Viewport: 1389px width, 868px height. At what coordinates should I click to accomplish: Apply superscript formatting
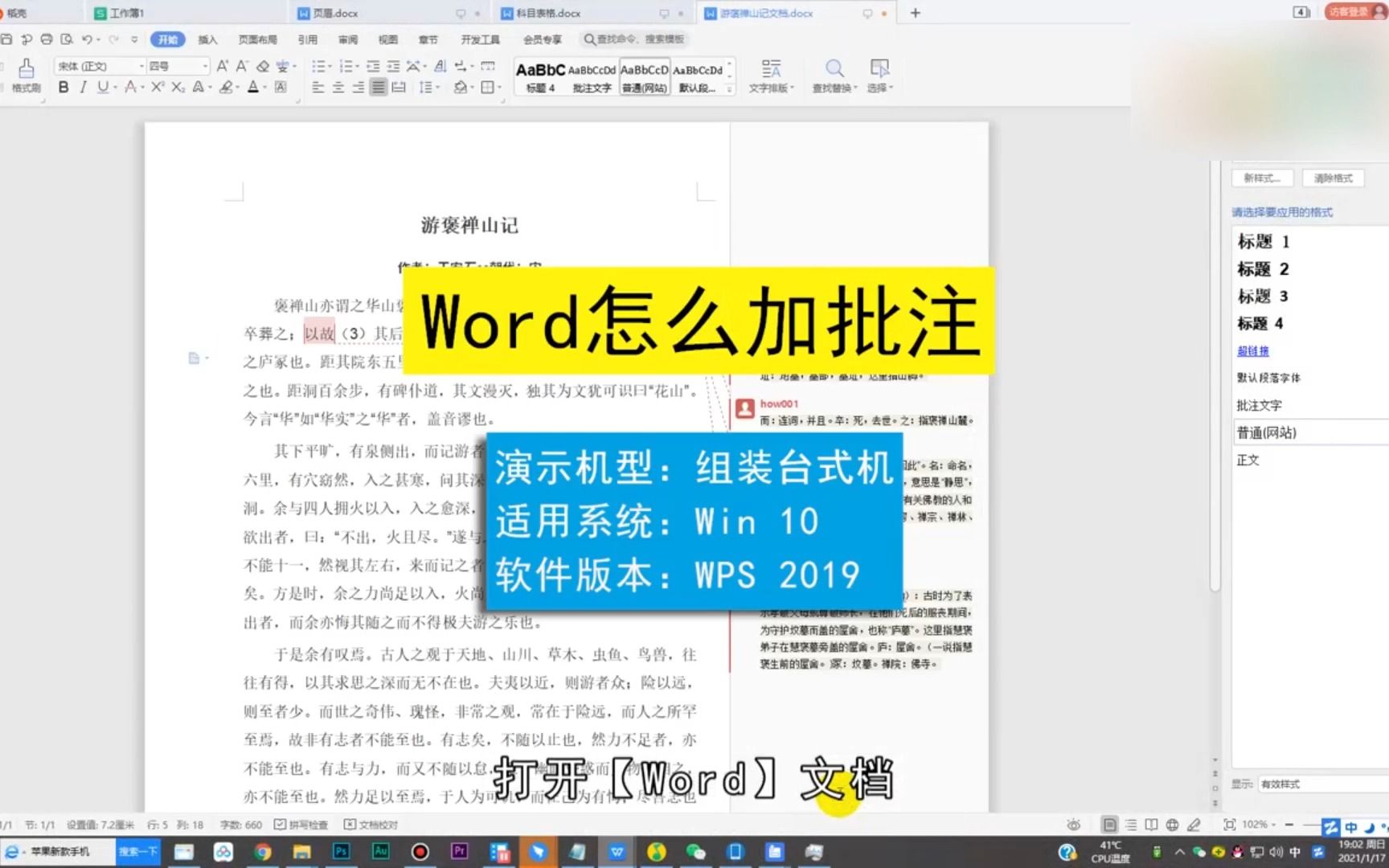tap(158, 87)
